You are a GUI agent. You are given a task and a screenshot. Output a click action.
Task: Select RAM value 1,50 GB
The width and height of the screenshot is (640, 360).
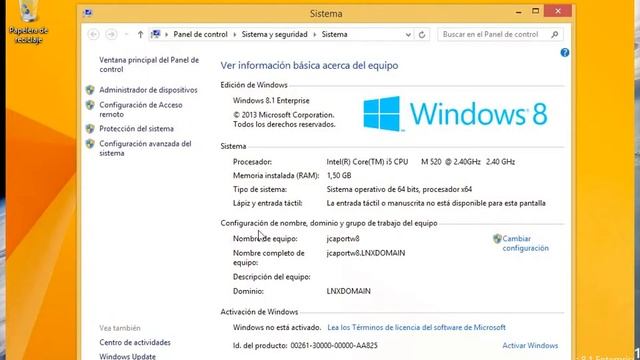(x=339, y=176)
